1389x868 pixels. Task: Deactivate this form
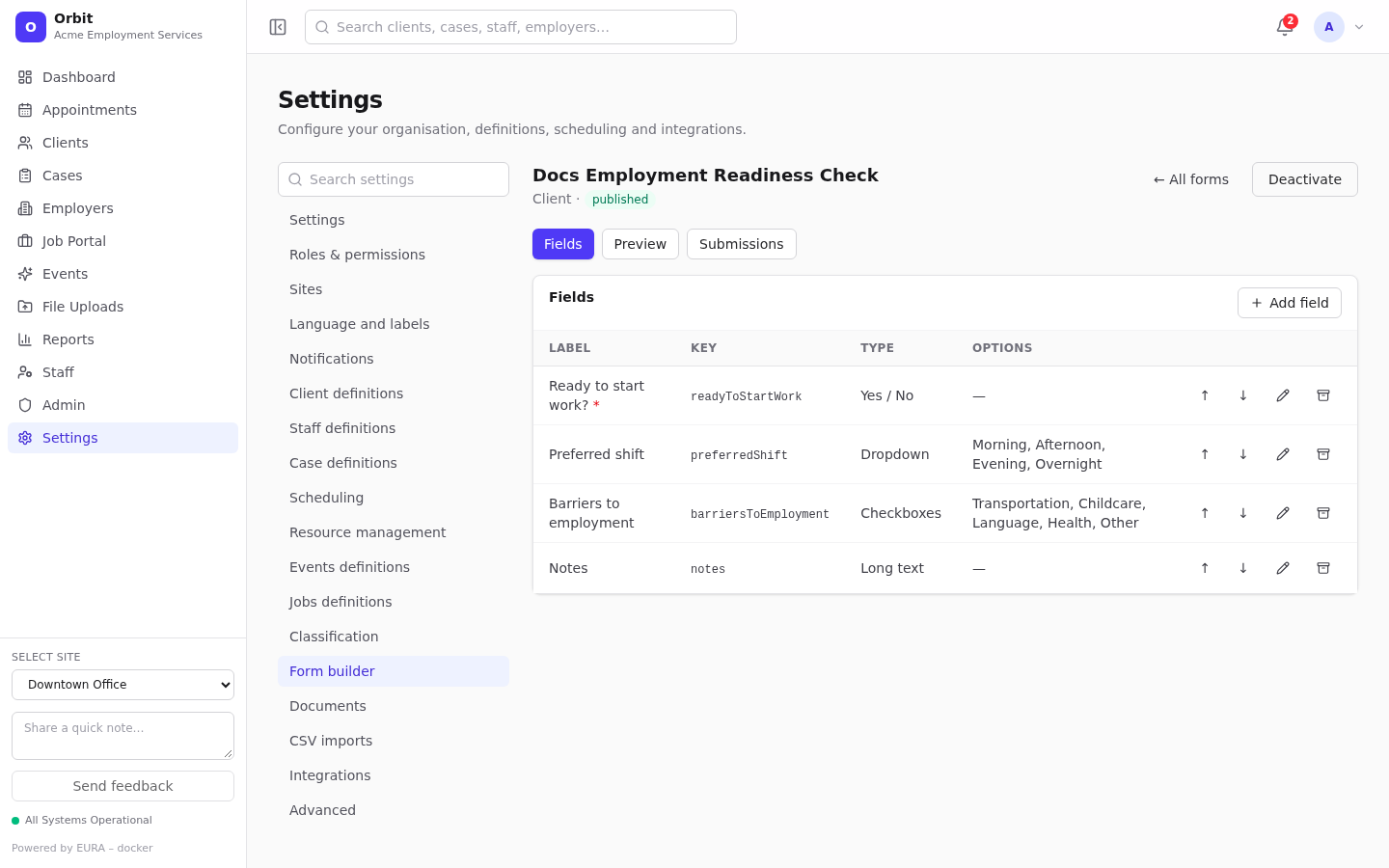click(x=1305, y=179)
